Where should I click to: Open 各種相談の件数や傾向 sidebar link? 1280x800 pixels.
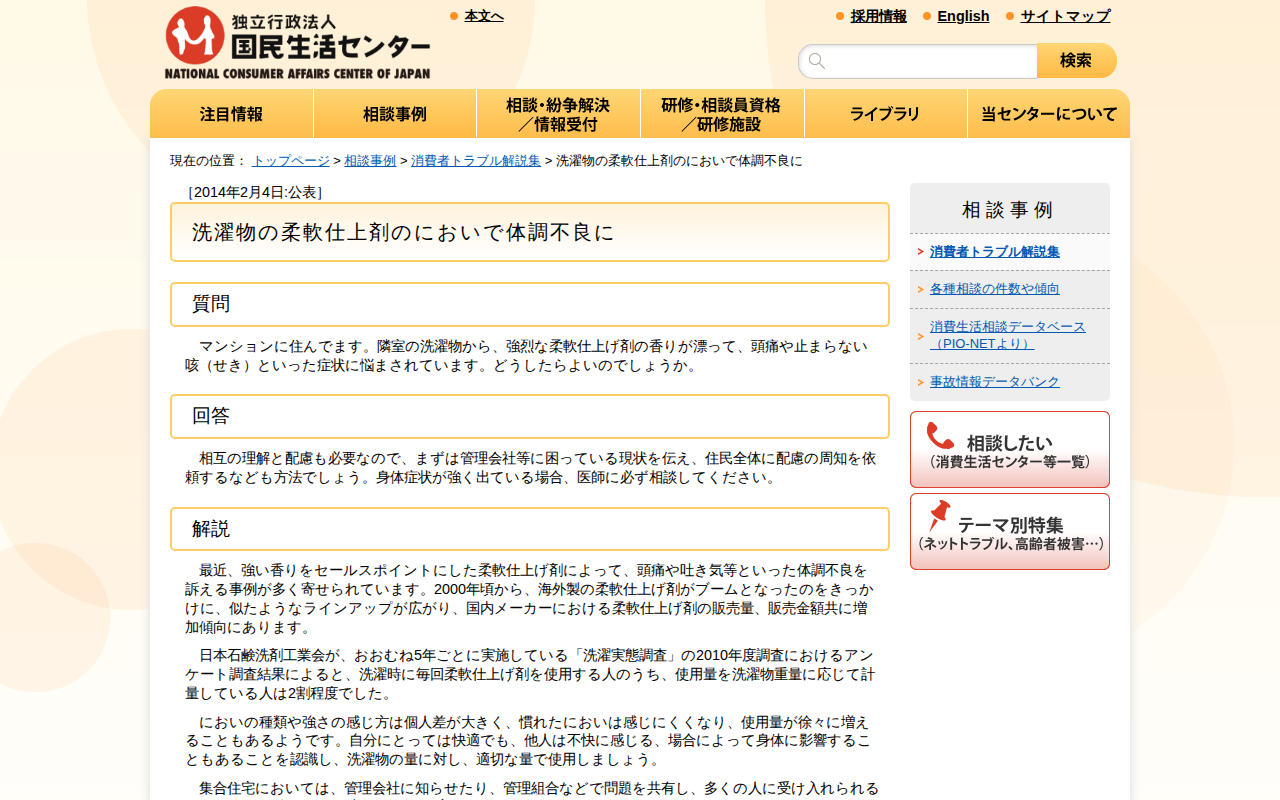[x=995, y=289]
